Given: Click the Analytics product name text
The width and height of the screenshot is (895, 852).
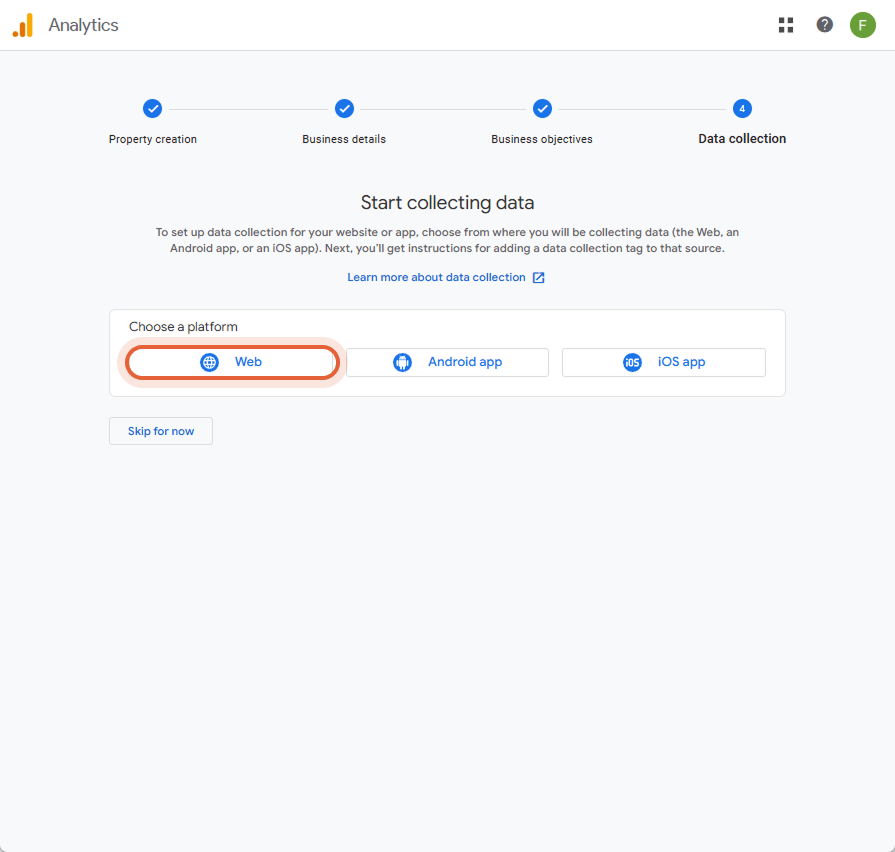Looking at the screenshot, I should click(83, 25).
